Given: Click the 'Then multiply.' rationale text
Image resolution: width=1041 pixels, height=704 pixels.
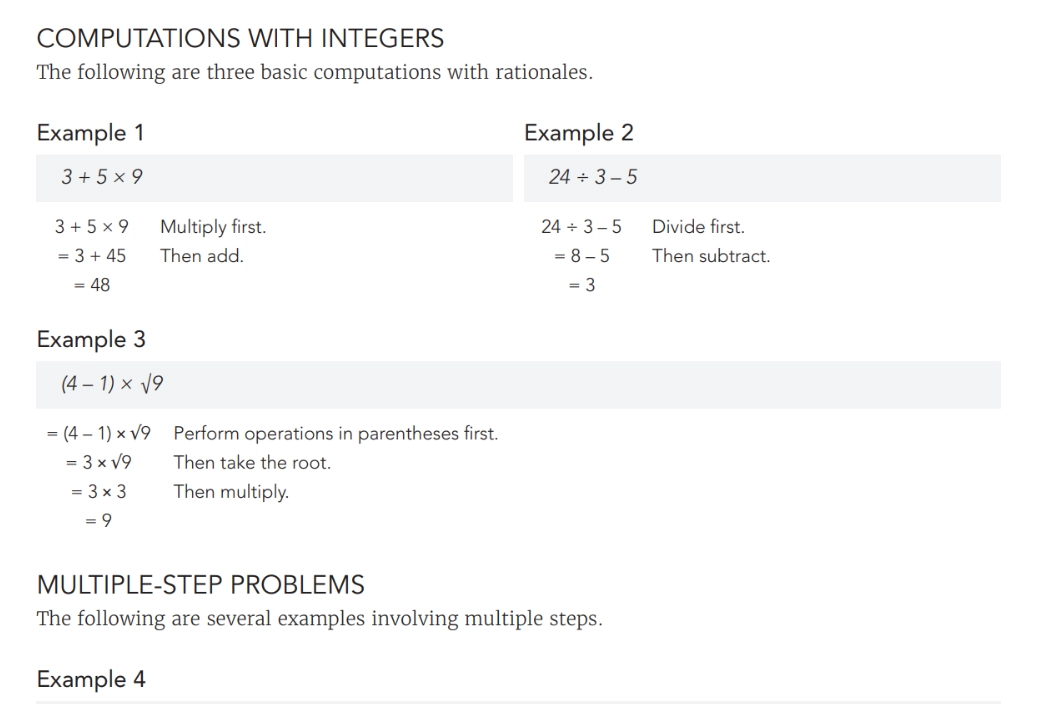Looking at the screenshot, I should pos(231,492).
